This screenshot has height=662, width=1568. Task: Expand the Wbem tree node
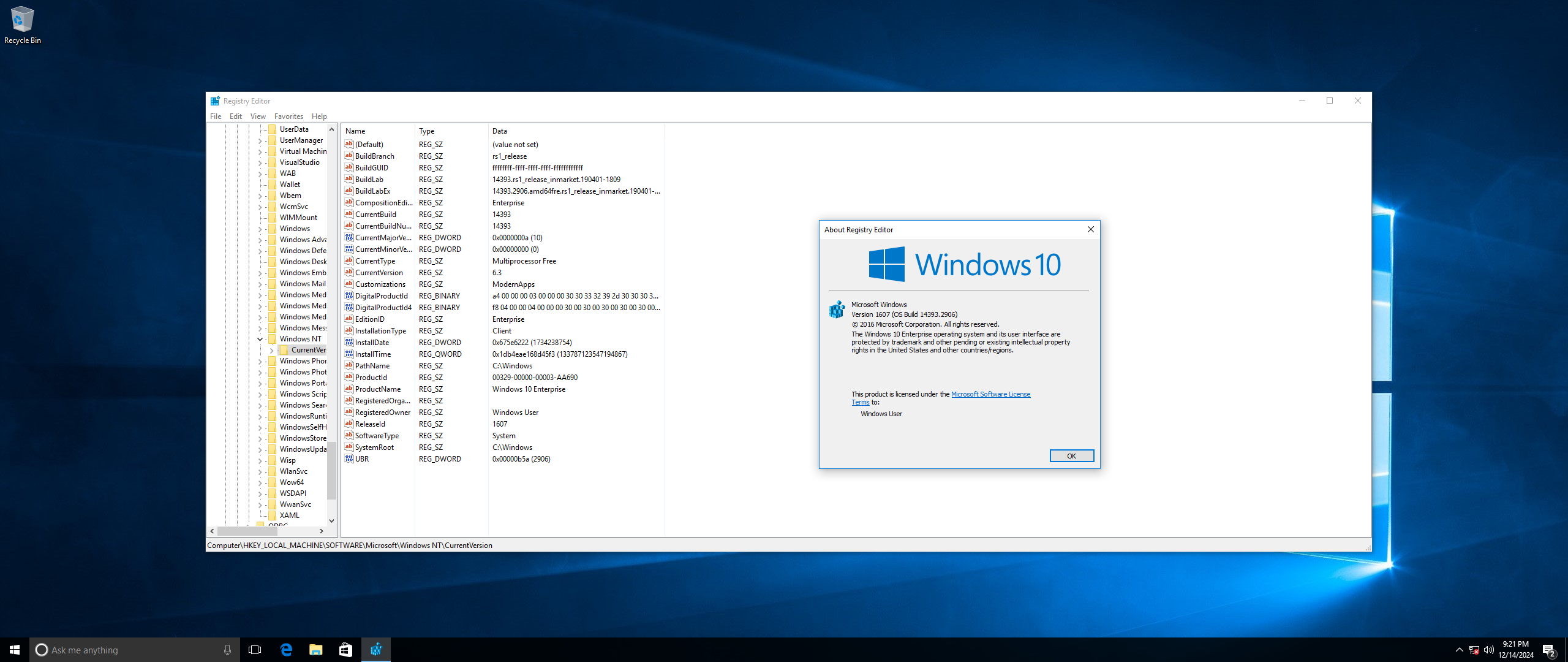pyautogui.click(x=260, y=196)
